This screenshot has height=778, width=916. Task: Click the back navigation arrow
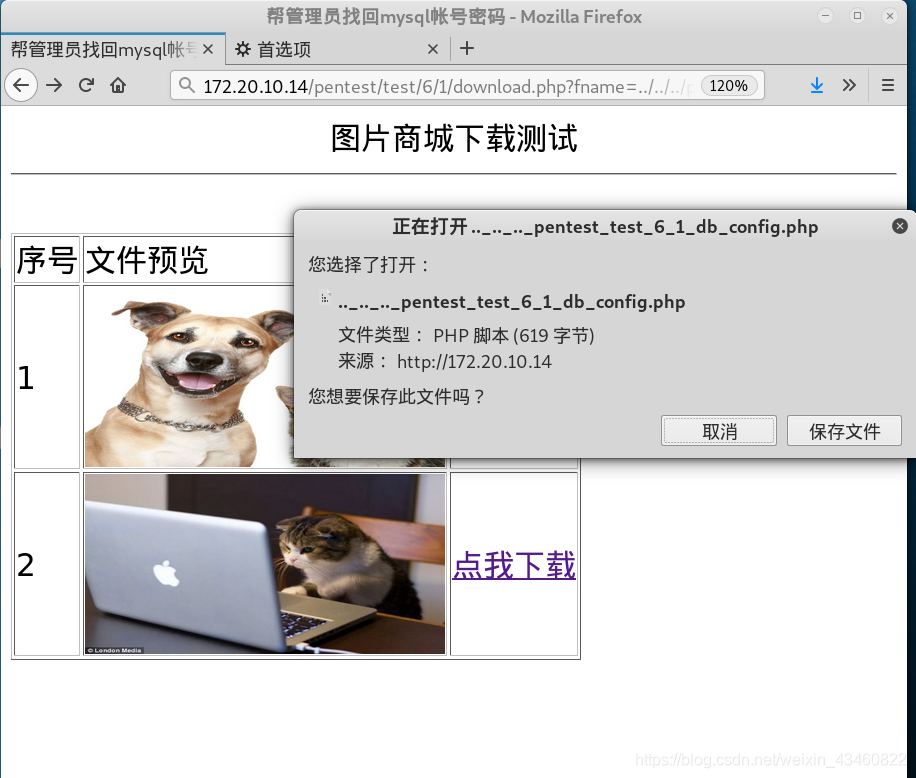click(21, 85)
